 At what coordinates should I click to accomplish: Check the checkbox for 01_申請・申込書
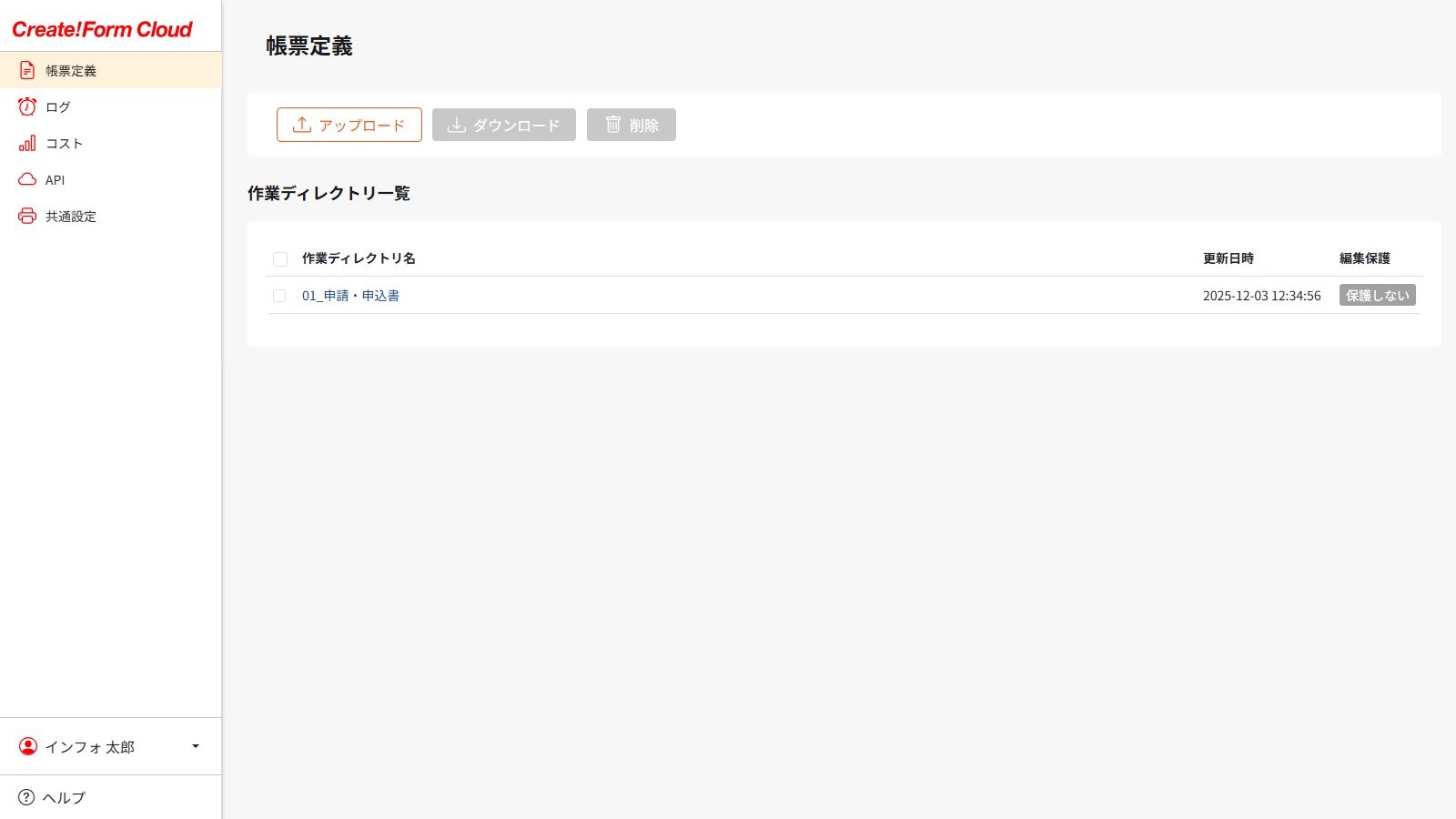tap(280, 296)
